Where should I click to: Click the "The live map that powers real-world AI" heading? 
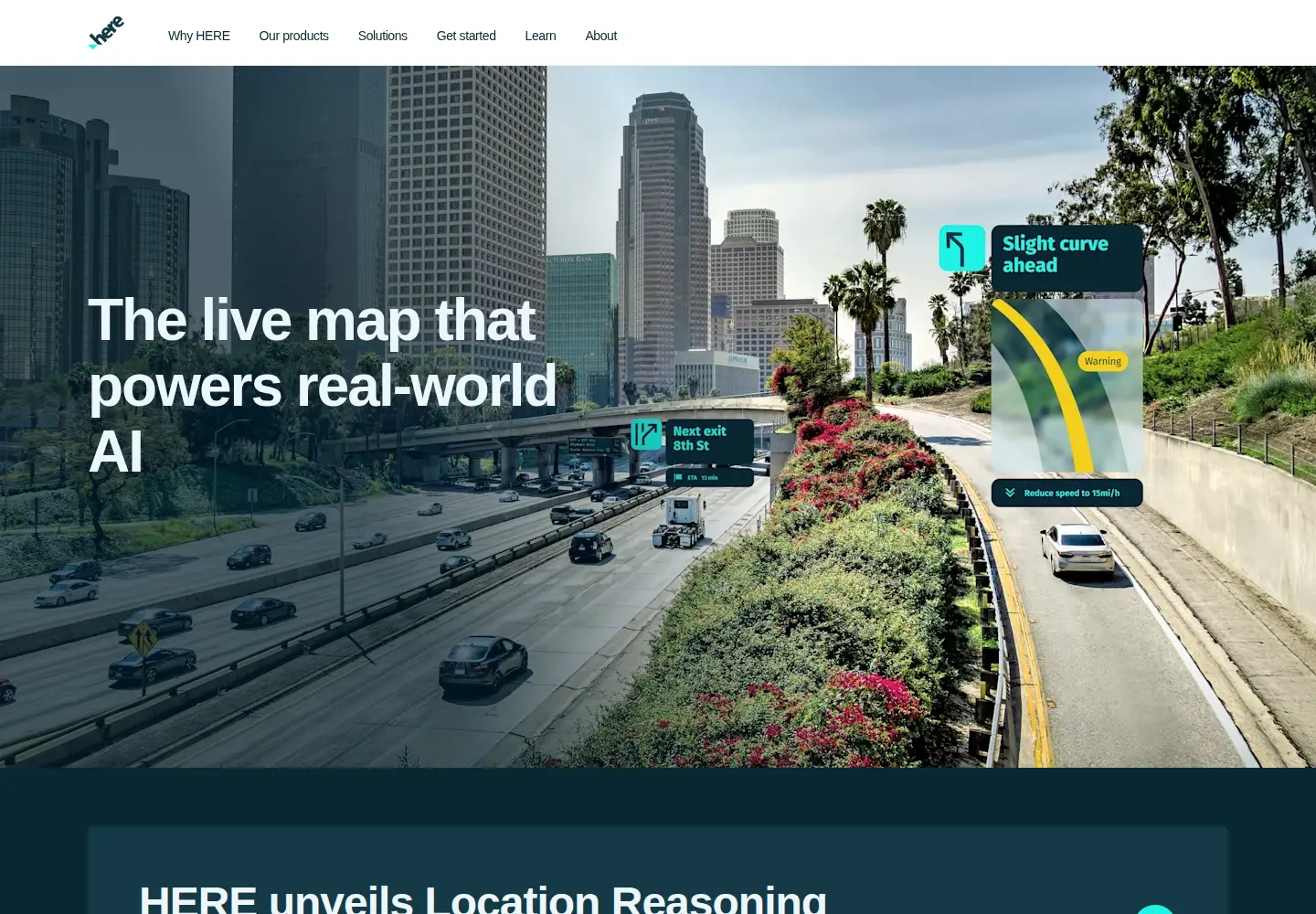[x=323, y=386]
